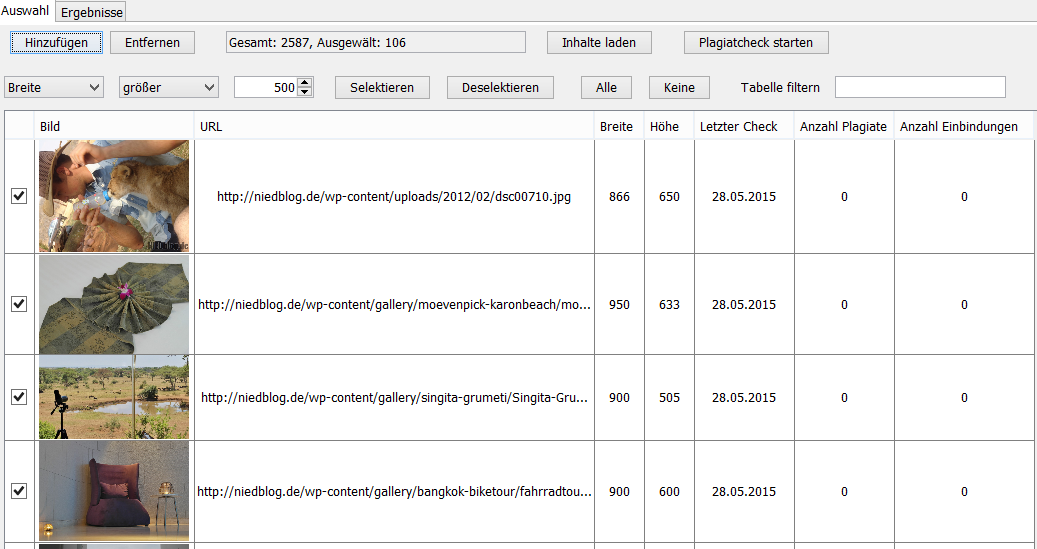Click the Deselektieren button
The image size is (1037, 549).
(x=500, y=87)
